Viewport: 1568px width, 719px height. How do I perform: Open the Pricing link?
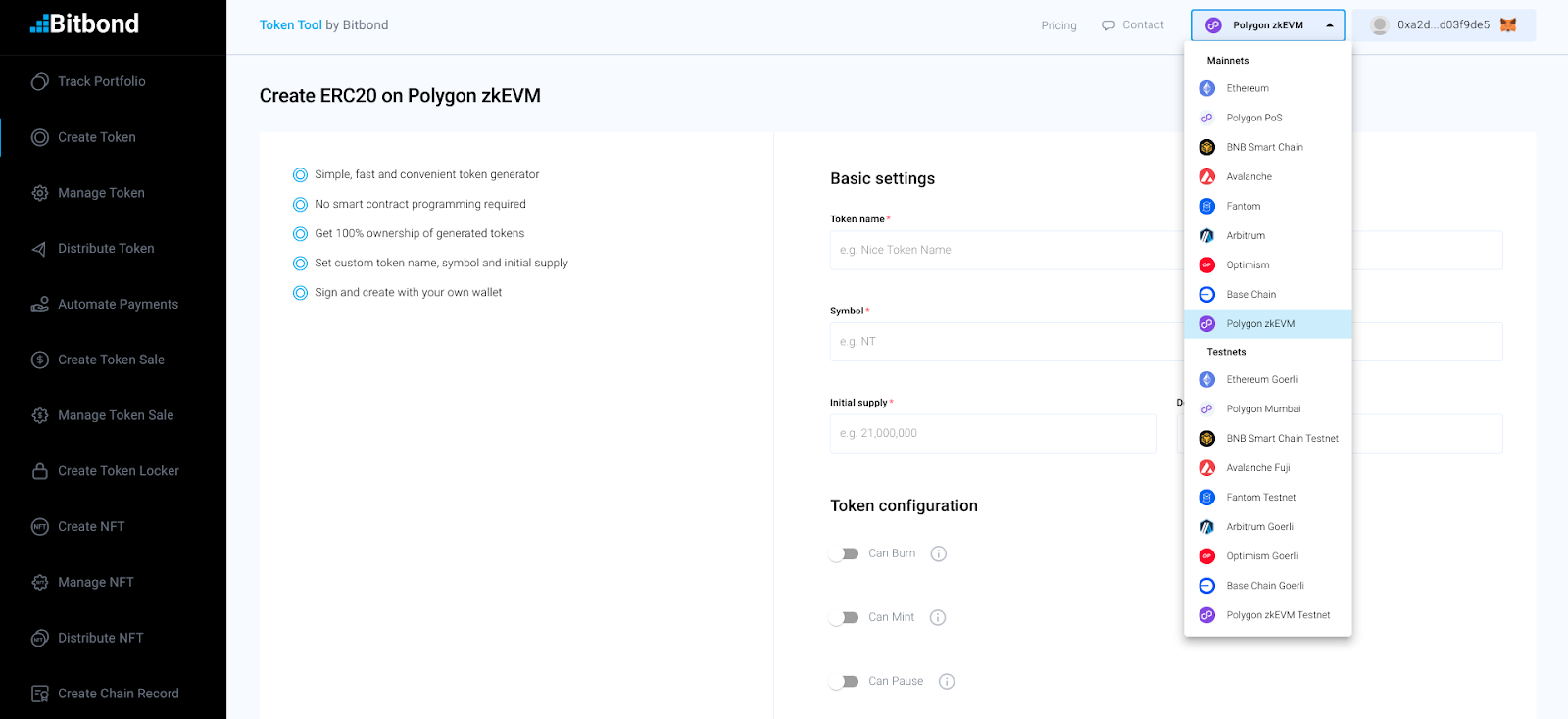(x=1058, y=25)
